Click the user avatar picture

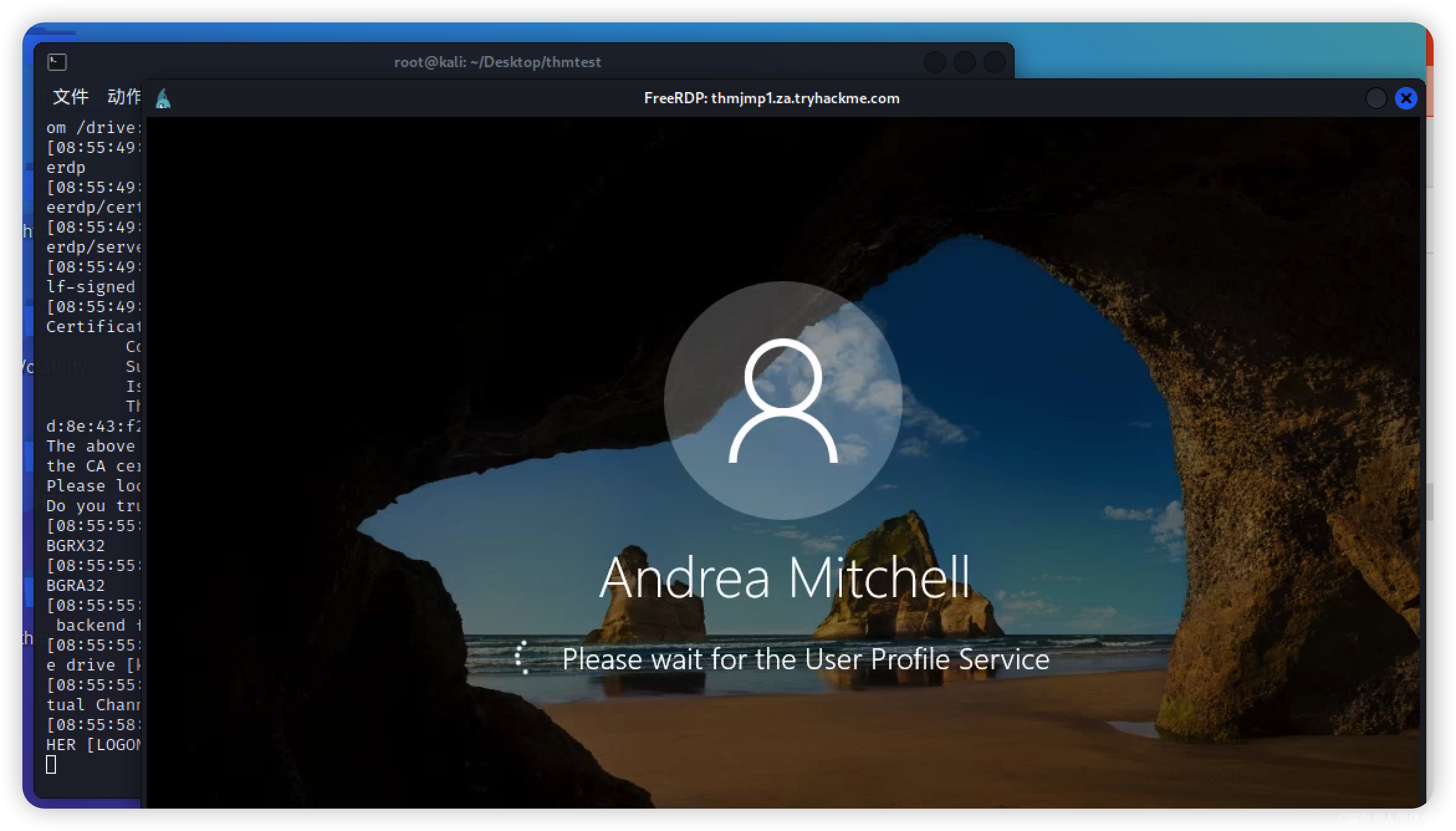pos(783,400)
